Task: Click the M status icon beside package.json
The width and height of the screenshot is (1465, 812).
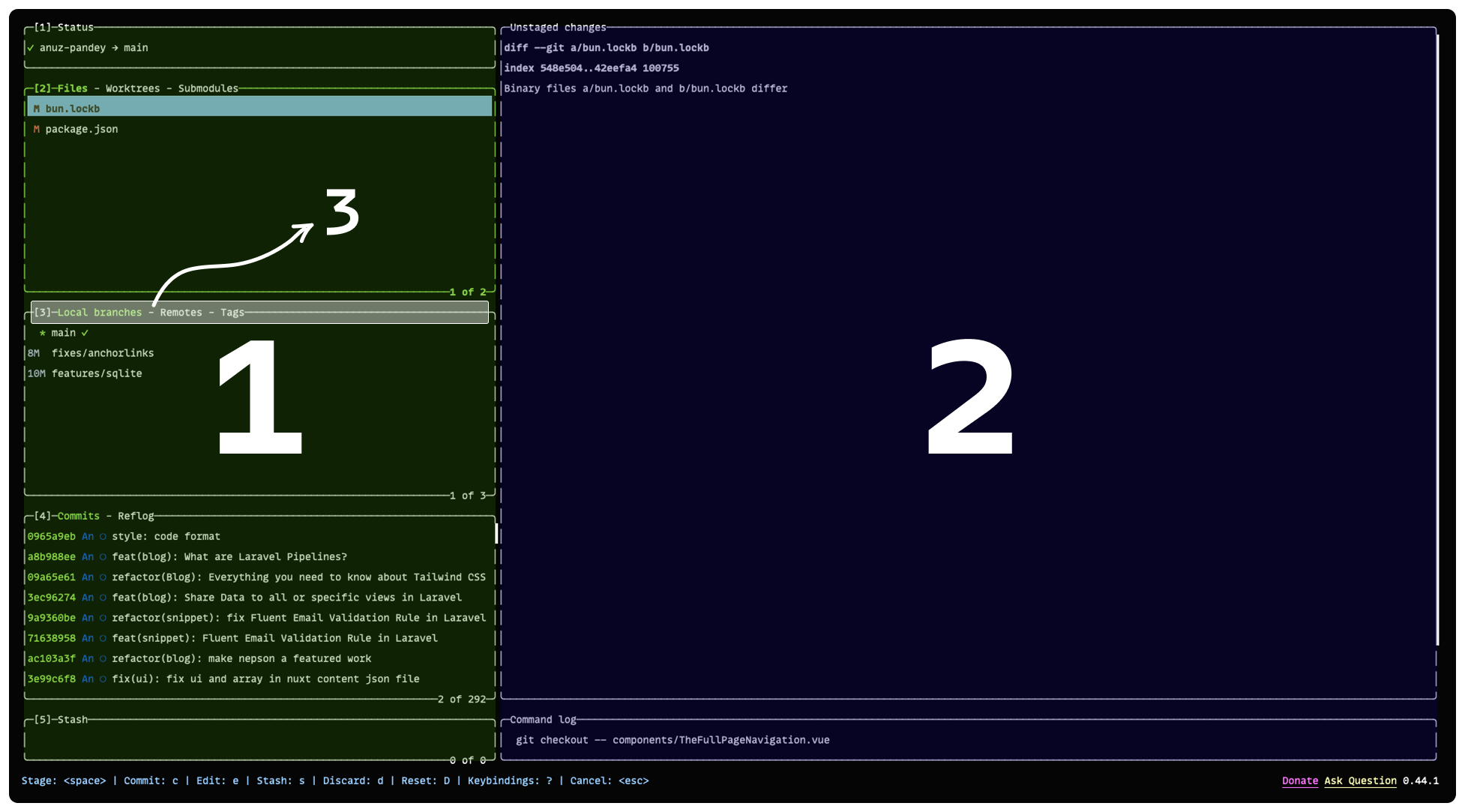Action: (x=36, y=129)
